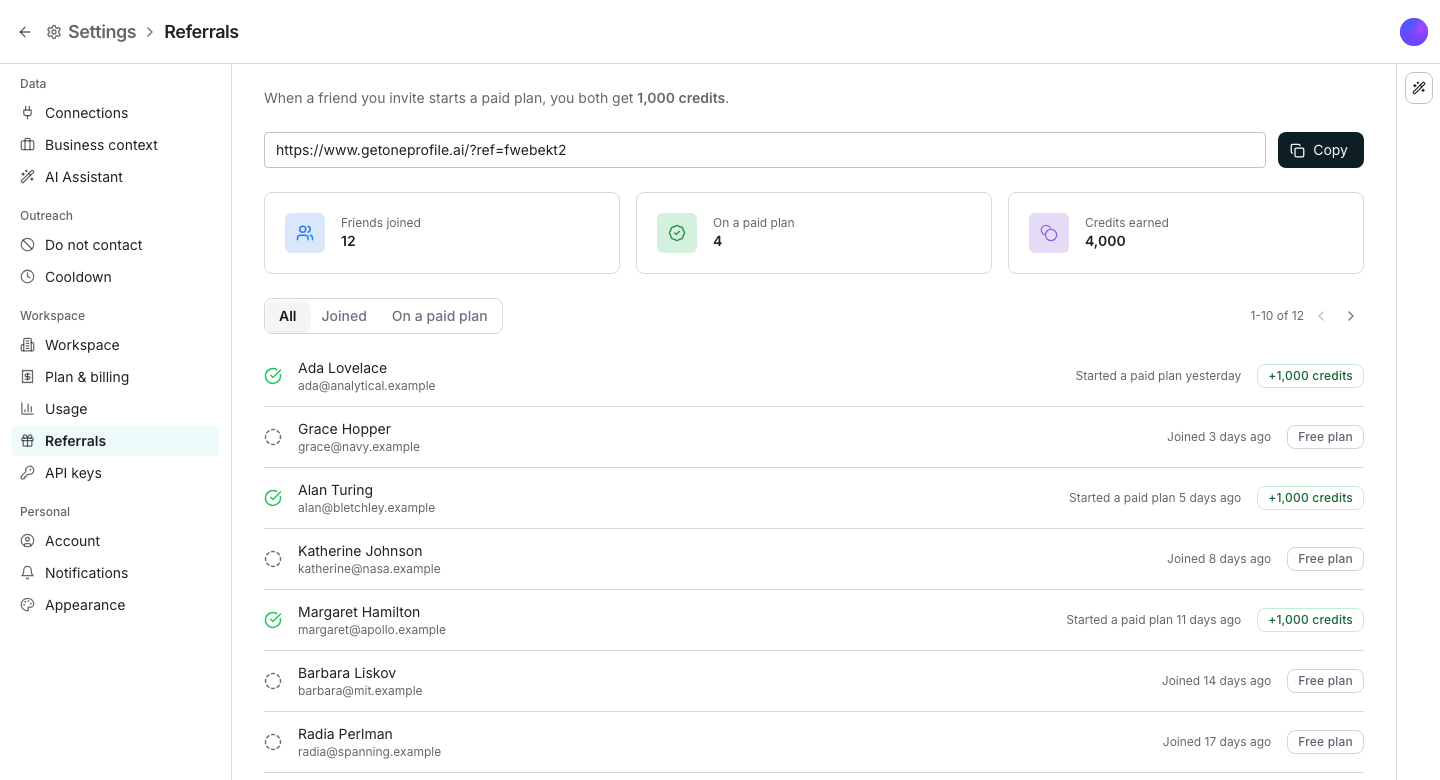The image size is (1440, 780).
Task: Click Barbara Liskov's Free plan badge
Action: (x=1325, y=681)
